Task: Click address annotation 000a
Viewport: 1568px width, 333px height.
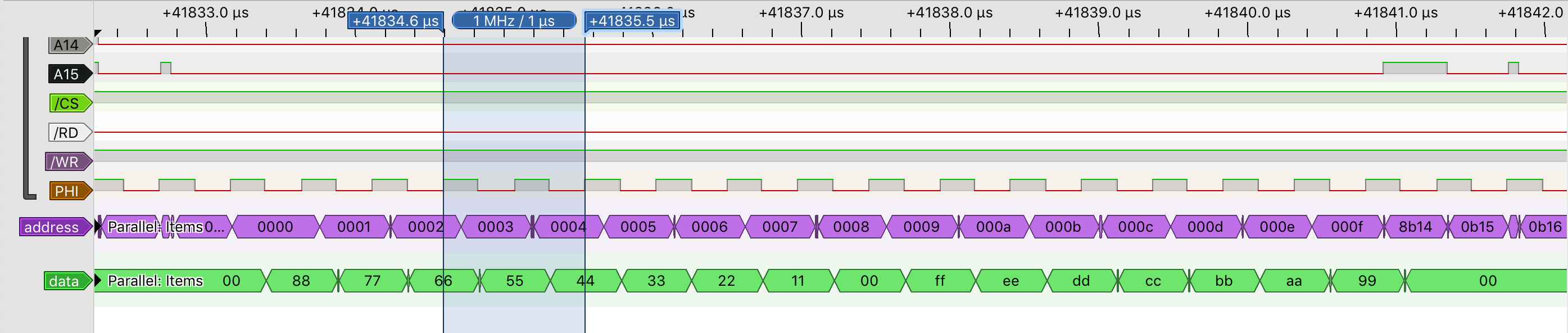Action: pos(993,227)
